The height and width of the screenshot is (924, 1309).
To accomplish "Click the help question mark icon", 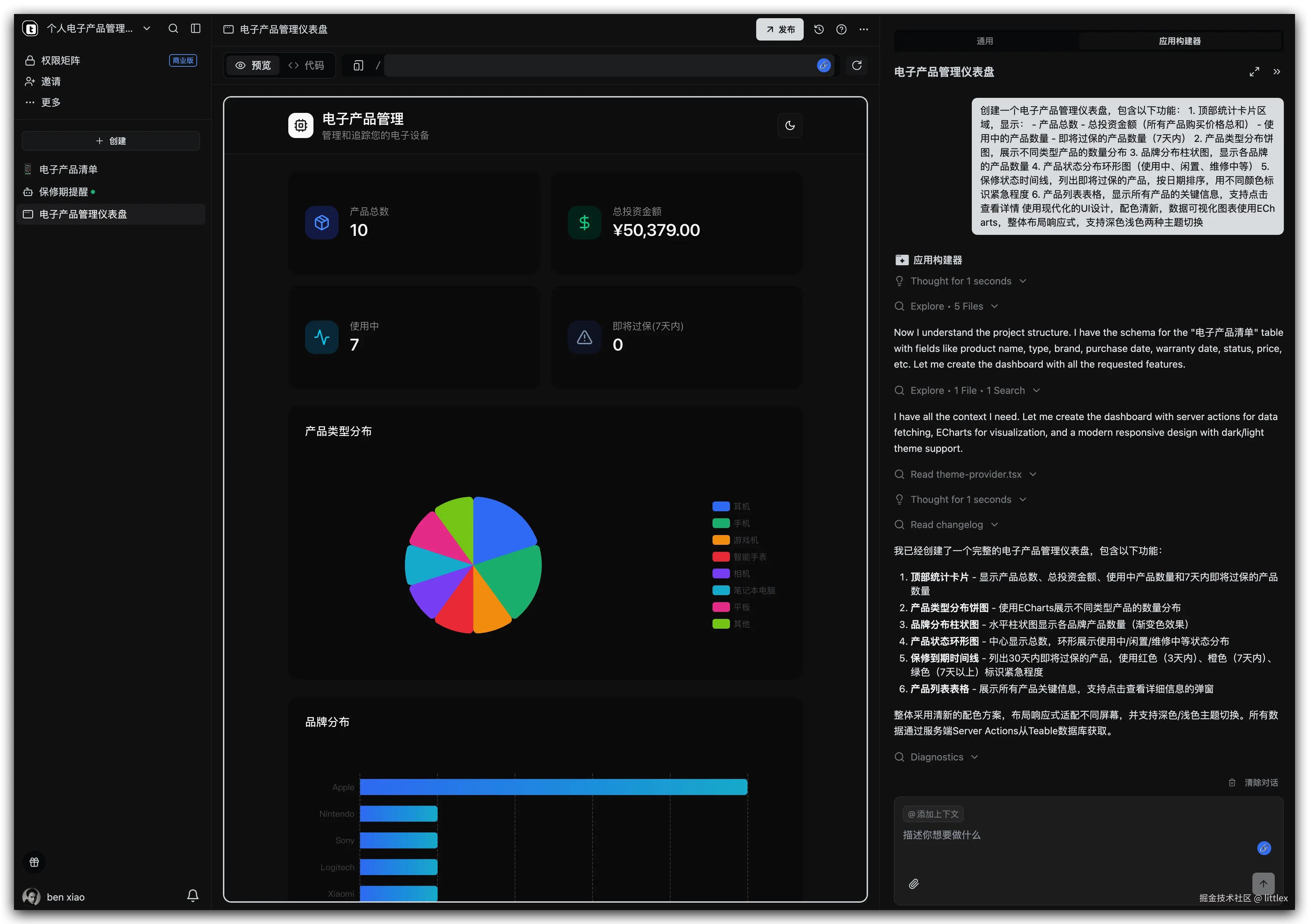I will 841,29.
